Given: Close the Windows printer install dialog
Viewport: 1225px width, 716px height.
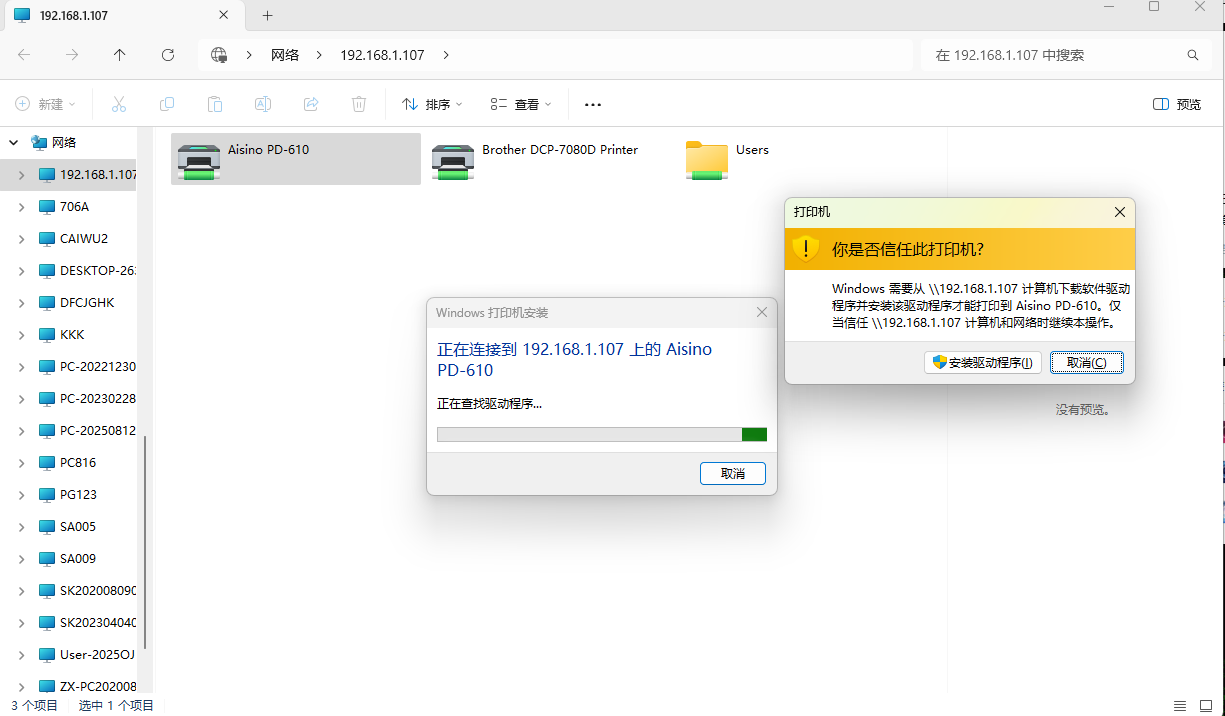Looking at the screenshot, I should 762,313.
